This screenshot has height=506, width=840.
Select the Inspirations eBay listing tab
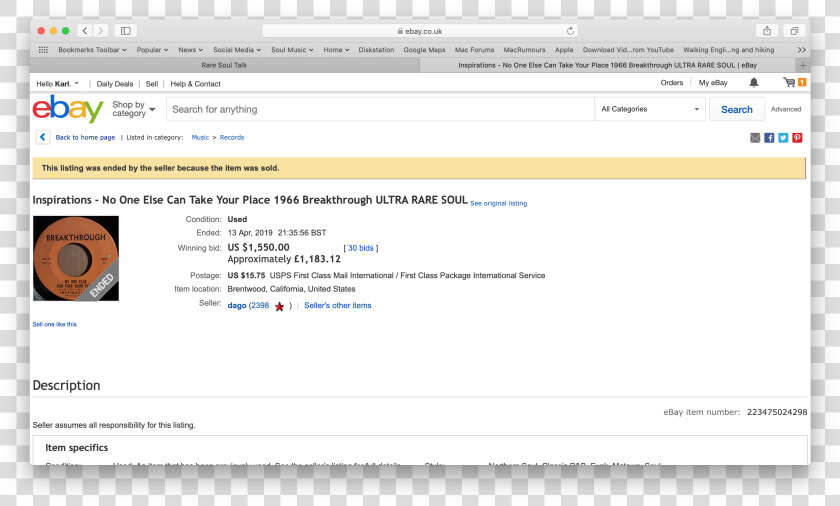608,65
